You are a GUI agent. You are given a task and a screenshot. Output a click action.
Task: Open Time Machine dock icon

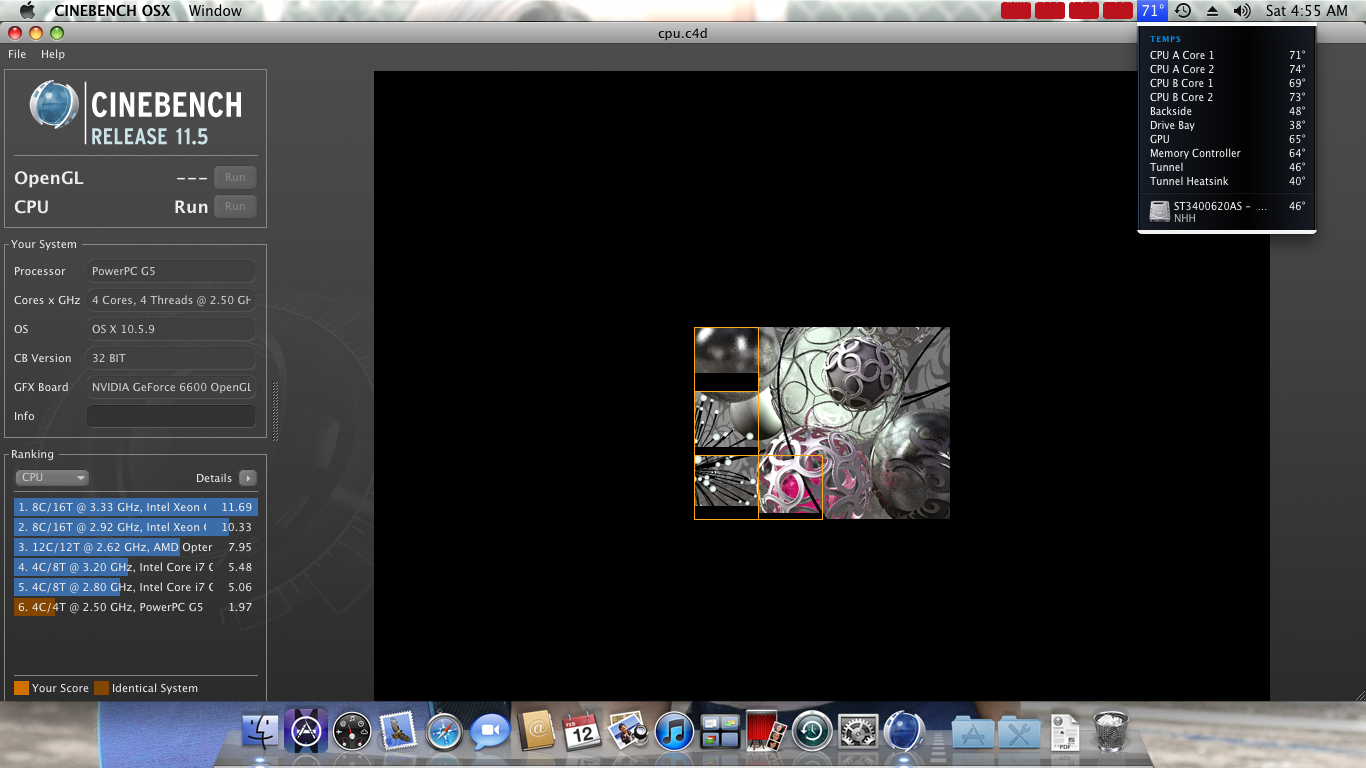(812, 732)
